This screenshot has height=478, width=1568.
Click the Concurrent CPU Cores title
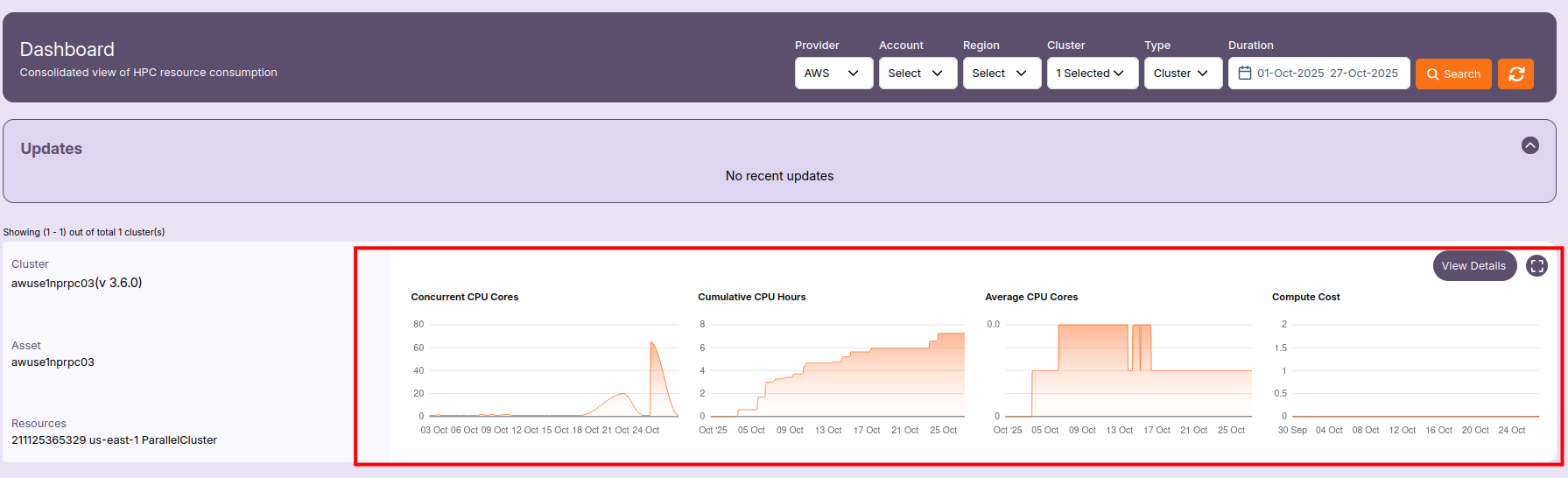(465, 298)
